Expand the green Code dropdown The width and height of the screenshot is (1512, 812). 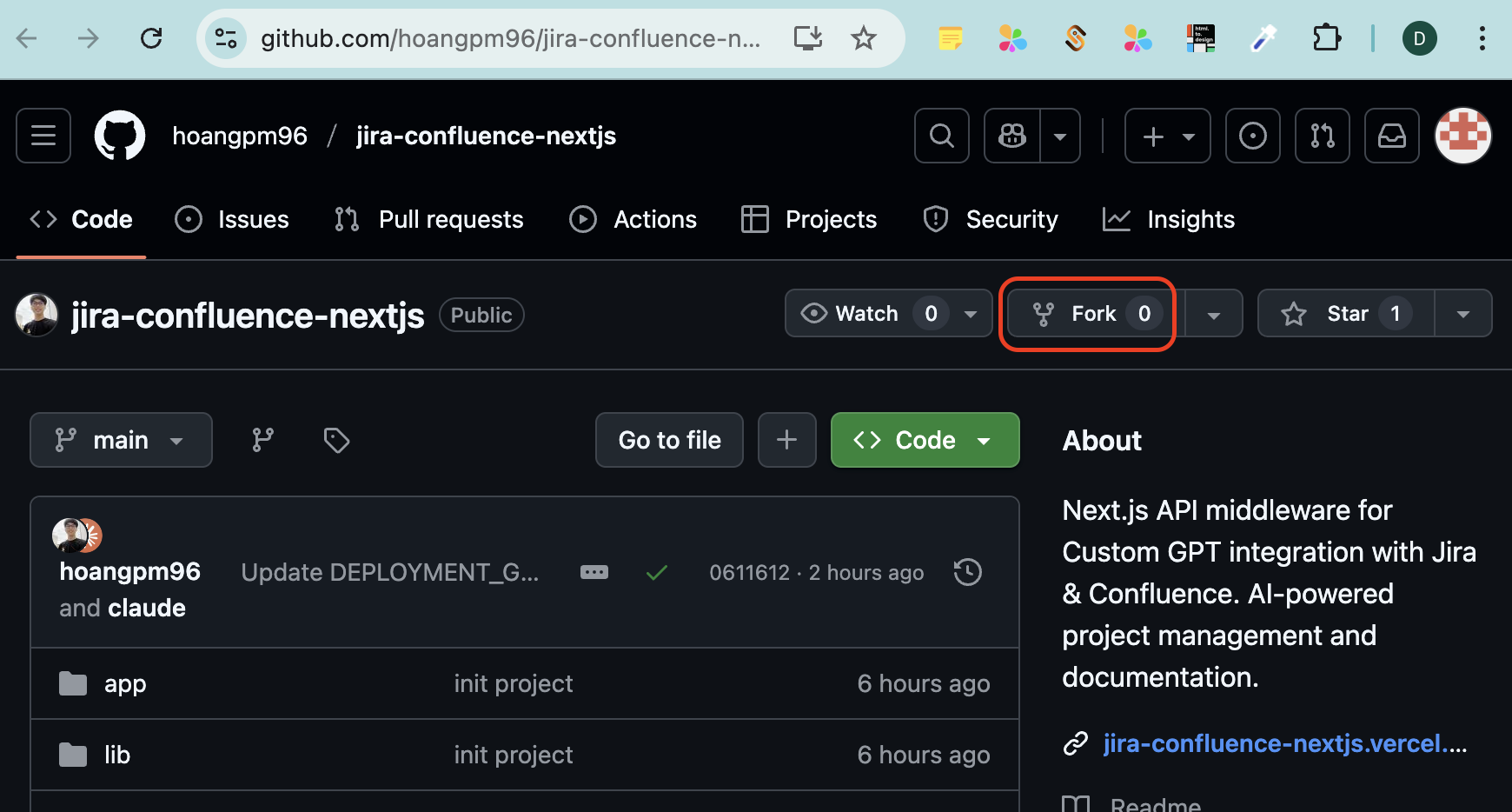click(x=925, y=440)
